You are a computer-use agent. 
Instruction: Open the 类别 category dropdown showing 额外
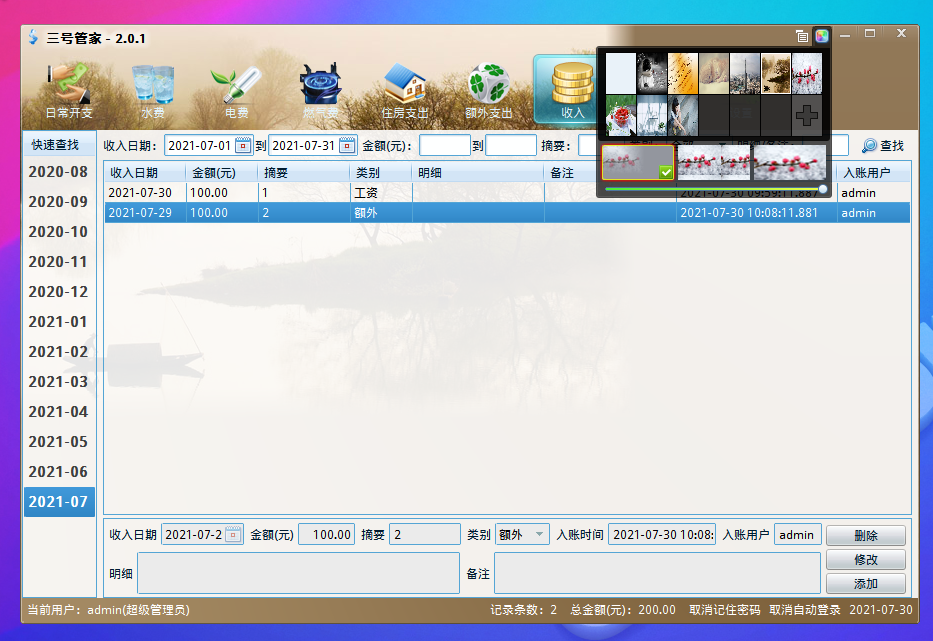(522, 534)
